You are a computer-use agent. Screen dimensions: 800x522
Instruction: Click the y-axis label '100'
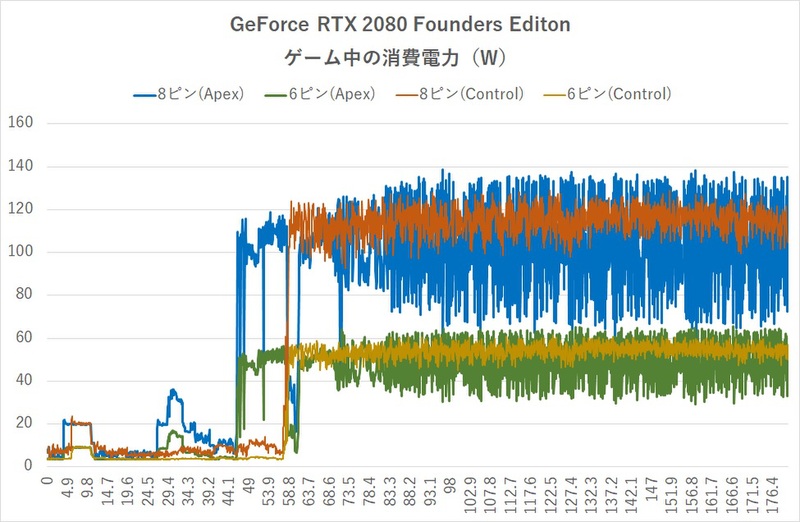pyautogui.click(x=20, y=251)
